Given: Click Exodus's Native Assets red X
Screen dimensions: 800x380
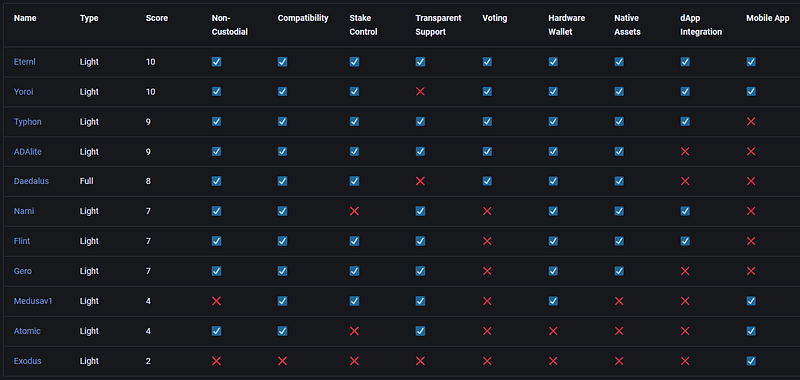Looking at the screenshot, I should (x=619, y=361).
